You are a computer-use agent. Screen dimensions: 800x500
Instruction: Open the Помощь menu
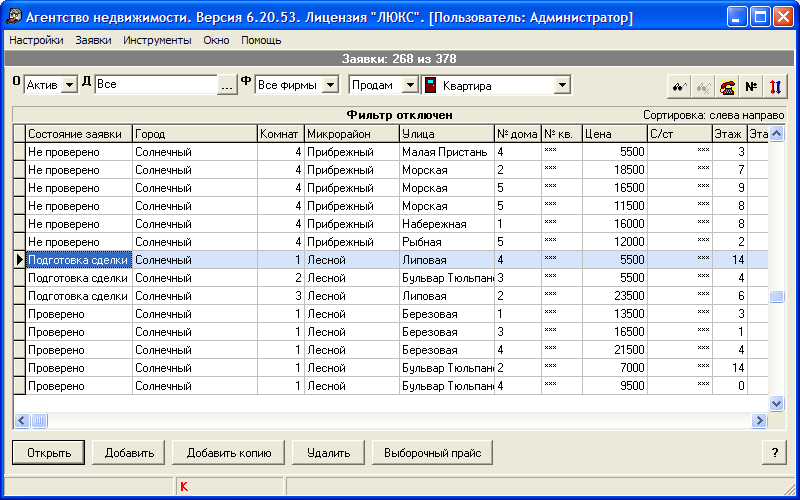[x=261, y=40]
